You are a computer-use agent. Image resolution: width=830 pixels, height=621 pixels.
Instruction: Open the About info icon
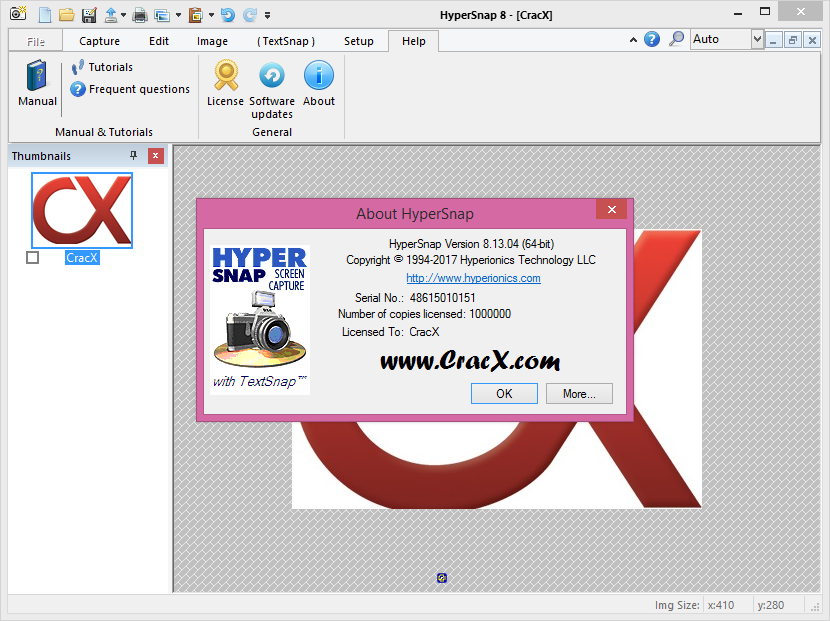[x=319, y=83]
